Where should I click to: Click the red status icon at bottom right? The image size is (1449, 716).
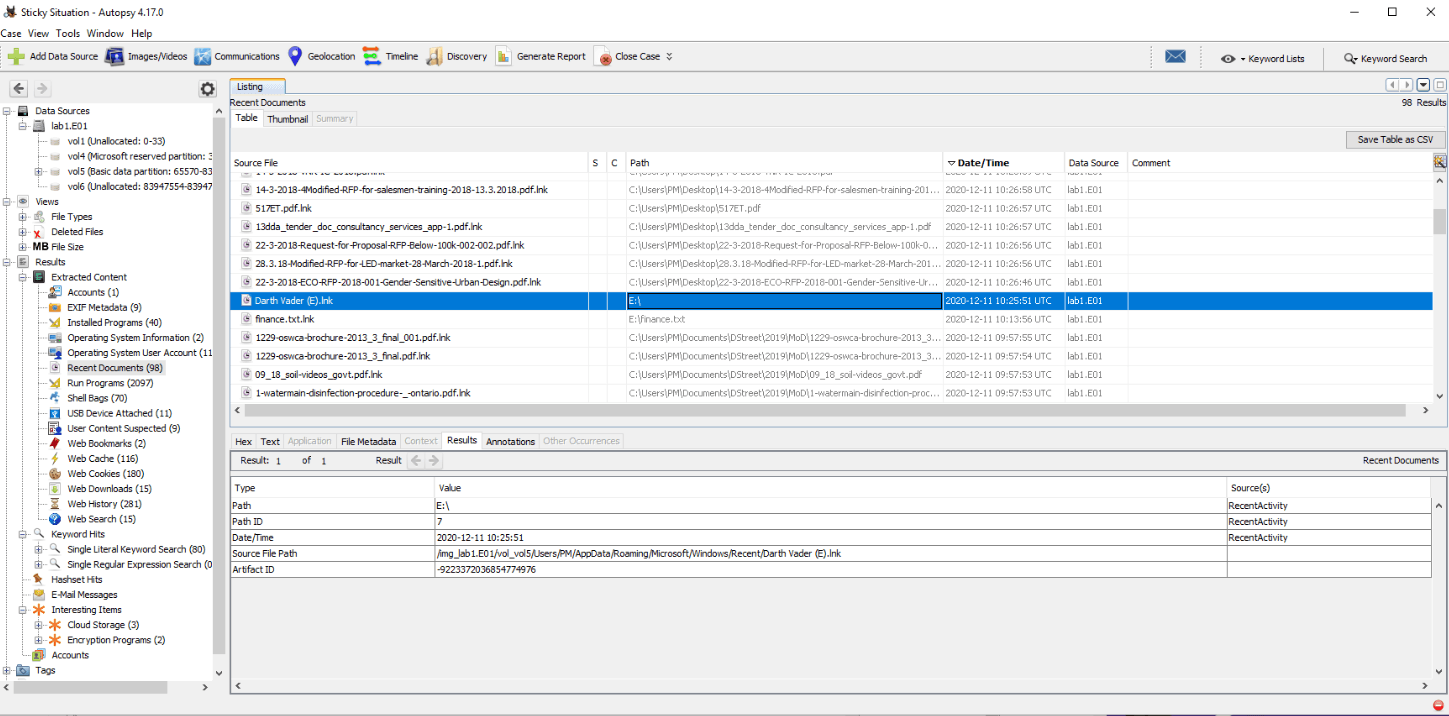pyautogui.click(x=1437, y=705)
